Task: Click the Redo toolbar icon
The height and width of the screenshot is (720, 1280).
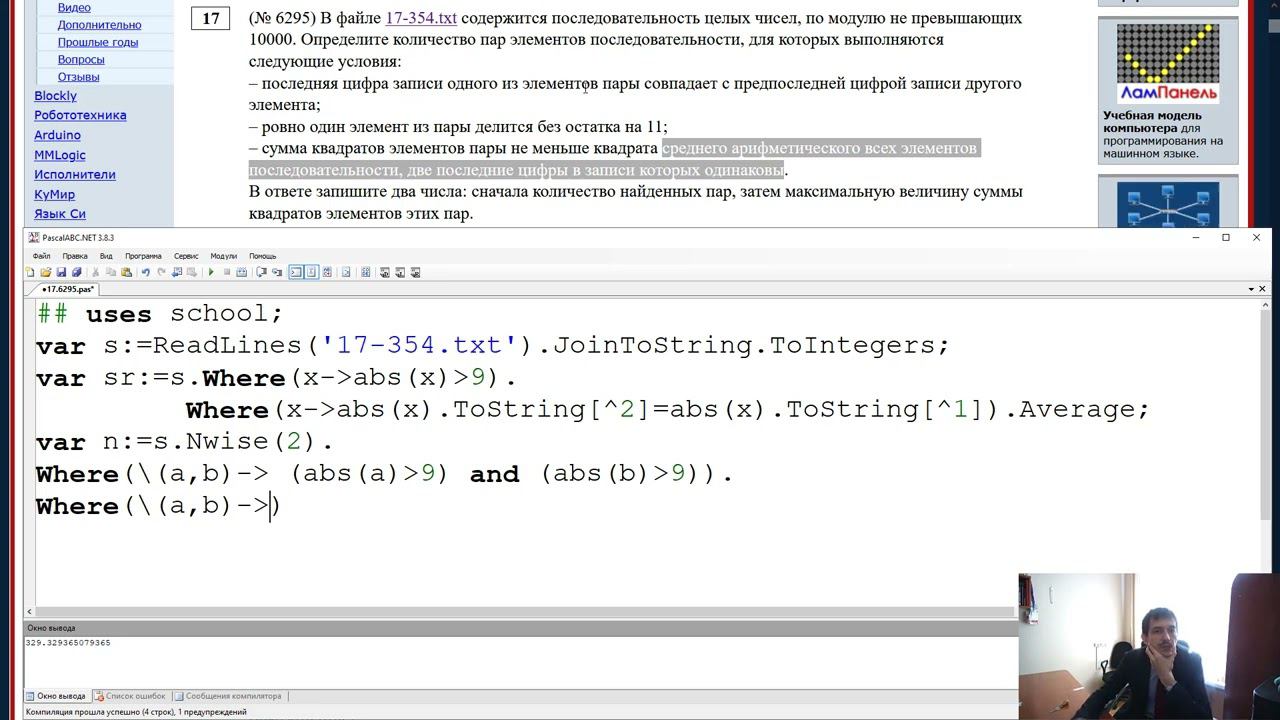Action: [x=161, y=272]
